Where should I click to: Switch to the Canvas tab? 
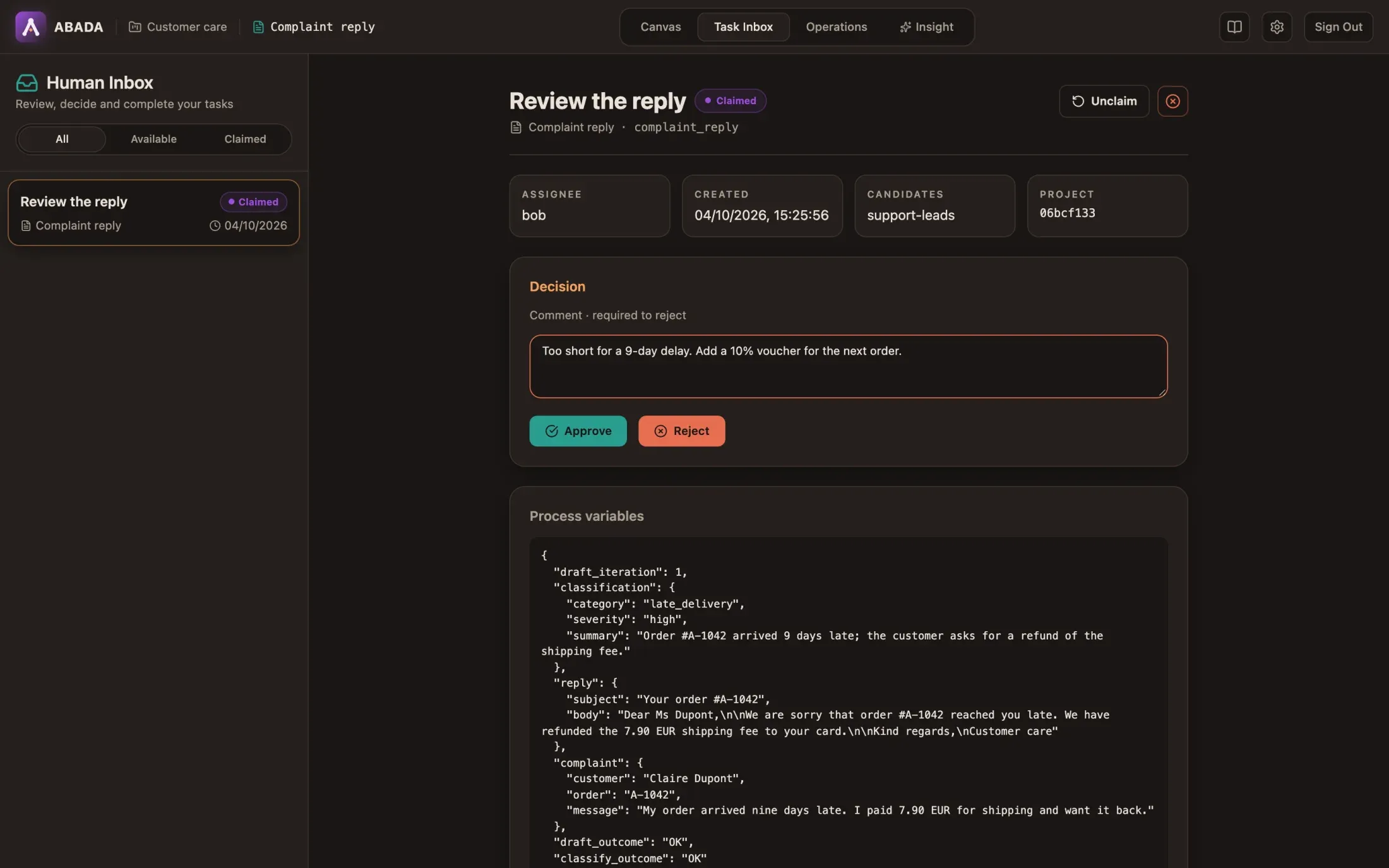click(x=660, y=27)
